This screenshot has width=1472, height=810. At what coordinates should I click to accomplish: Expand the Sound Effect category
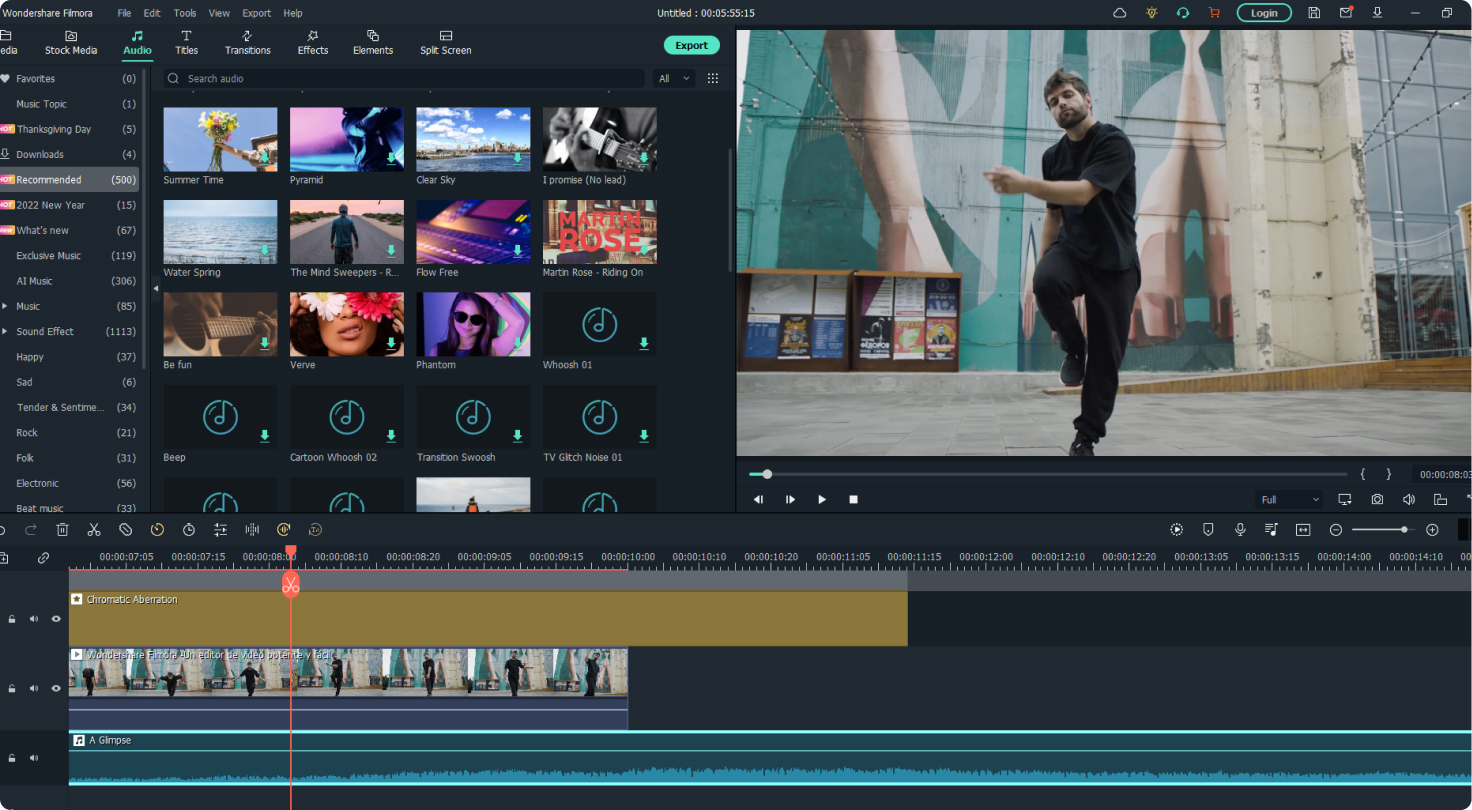(5, 331)
